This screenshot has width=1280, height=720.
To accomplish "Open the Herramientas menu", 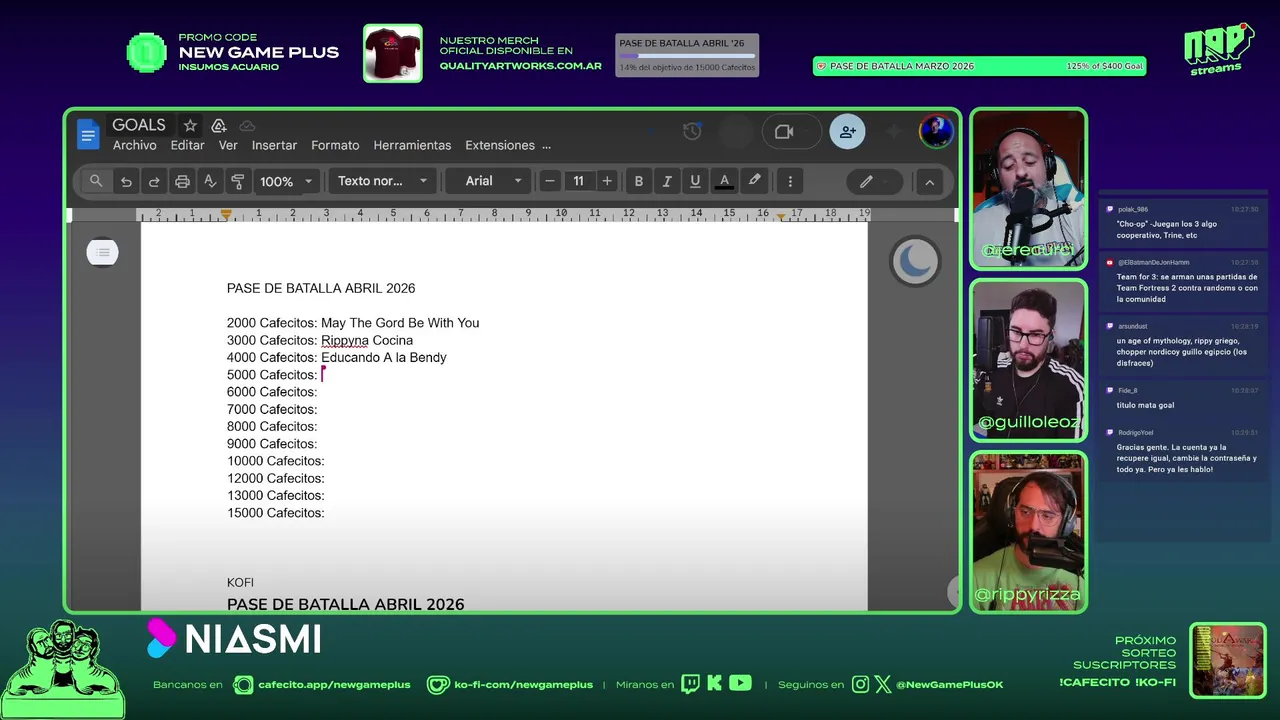I will (x=412, y=145).
